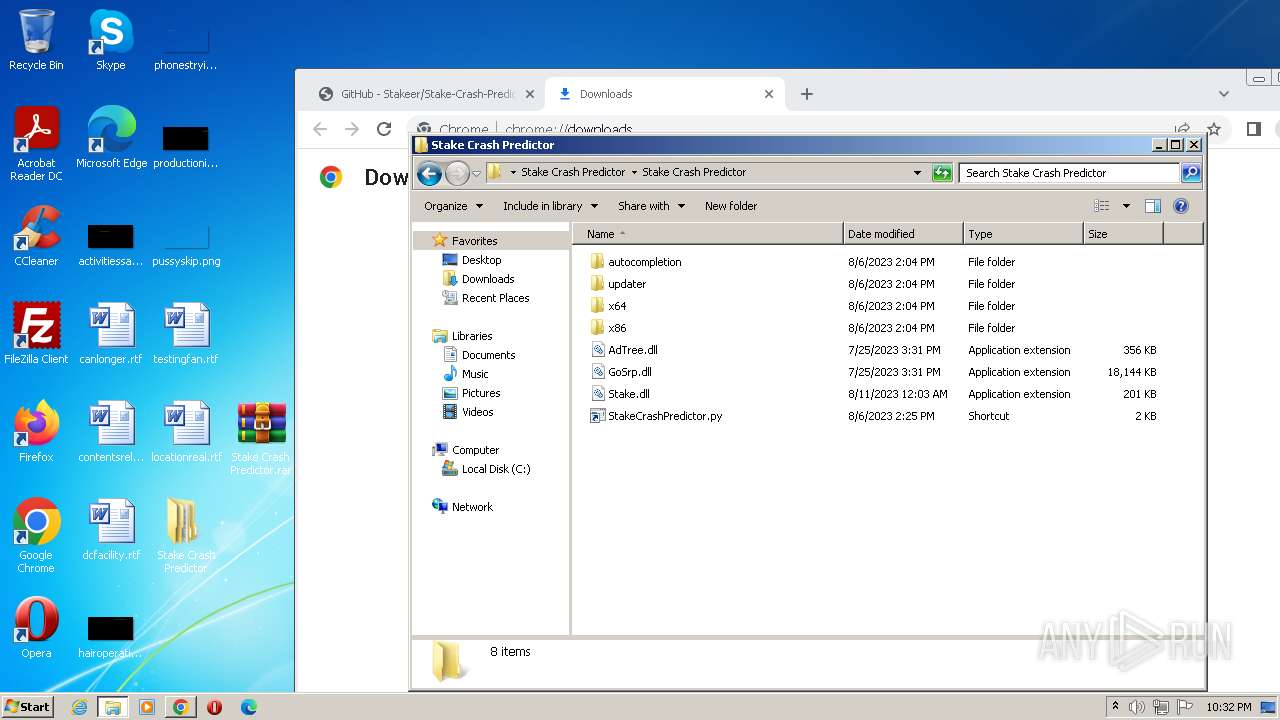Screen dimensions: 1280x720
Task: Show hidden system tray icons
Action: 1115,706
